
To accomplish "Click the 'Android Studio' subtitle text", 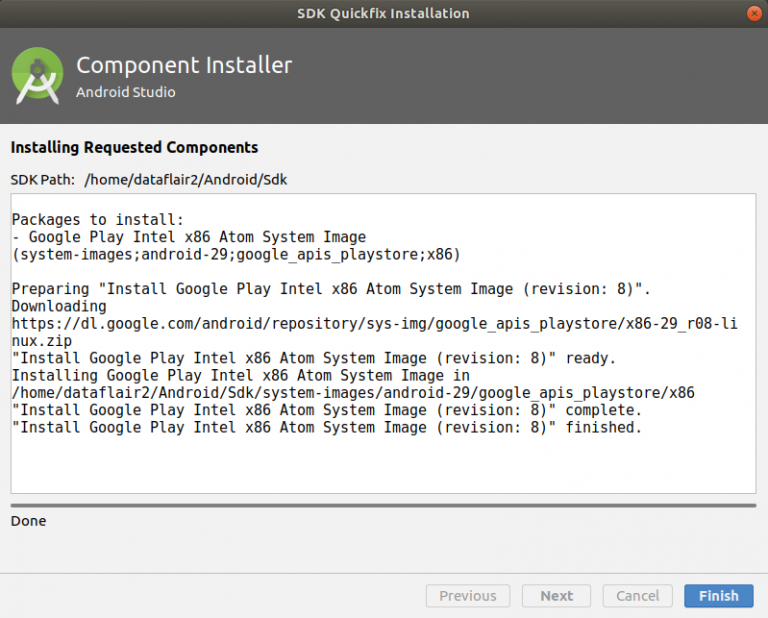I will coord(125,92).
